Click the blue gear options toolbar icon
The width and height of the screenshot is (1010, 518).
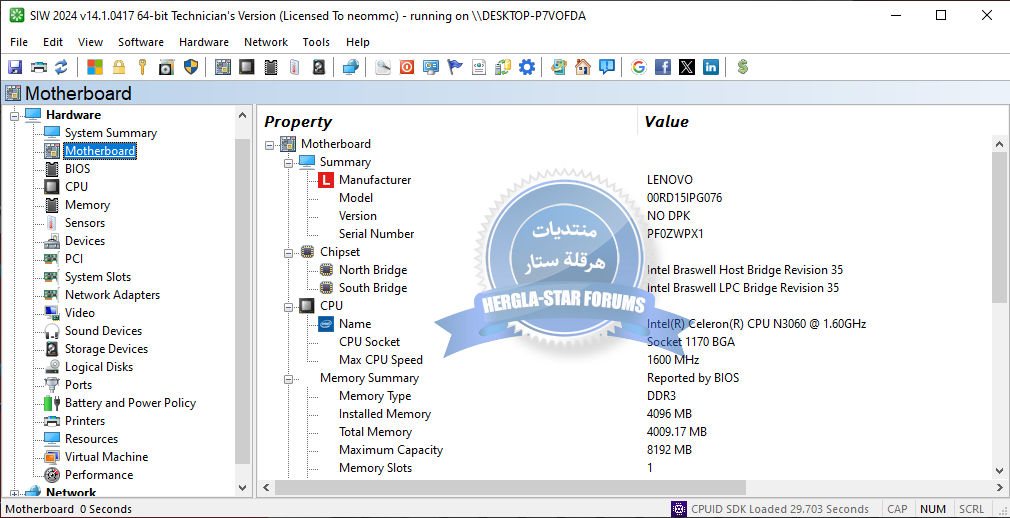[527, 67]
